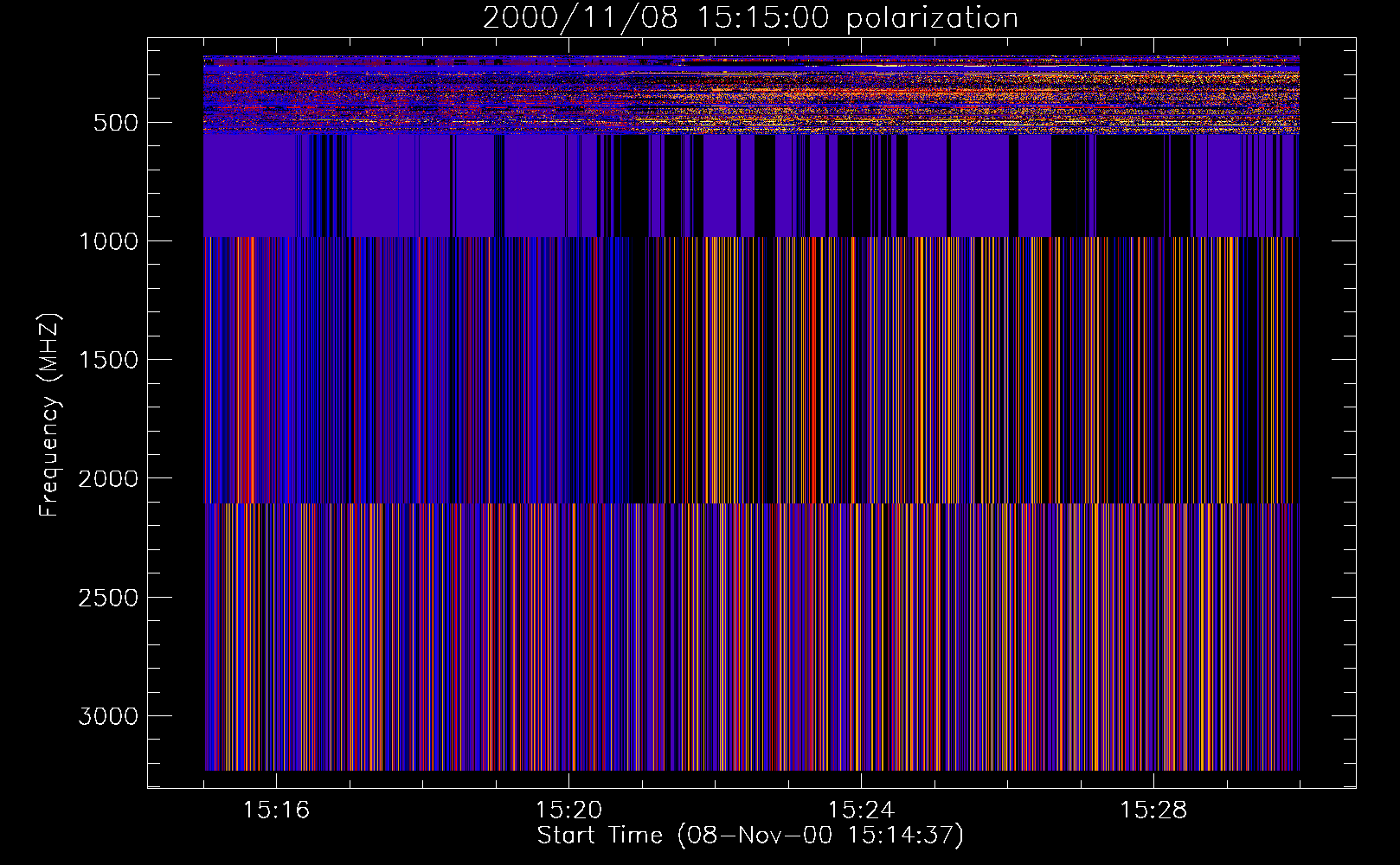Click the 15:16 time tick label

(x=276, y=811)
